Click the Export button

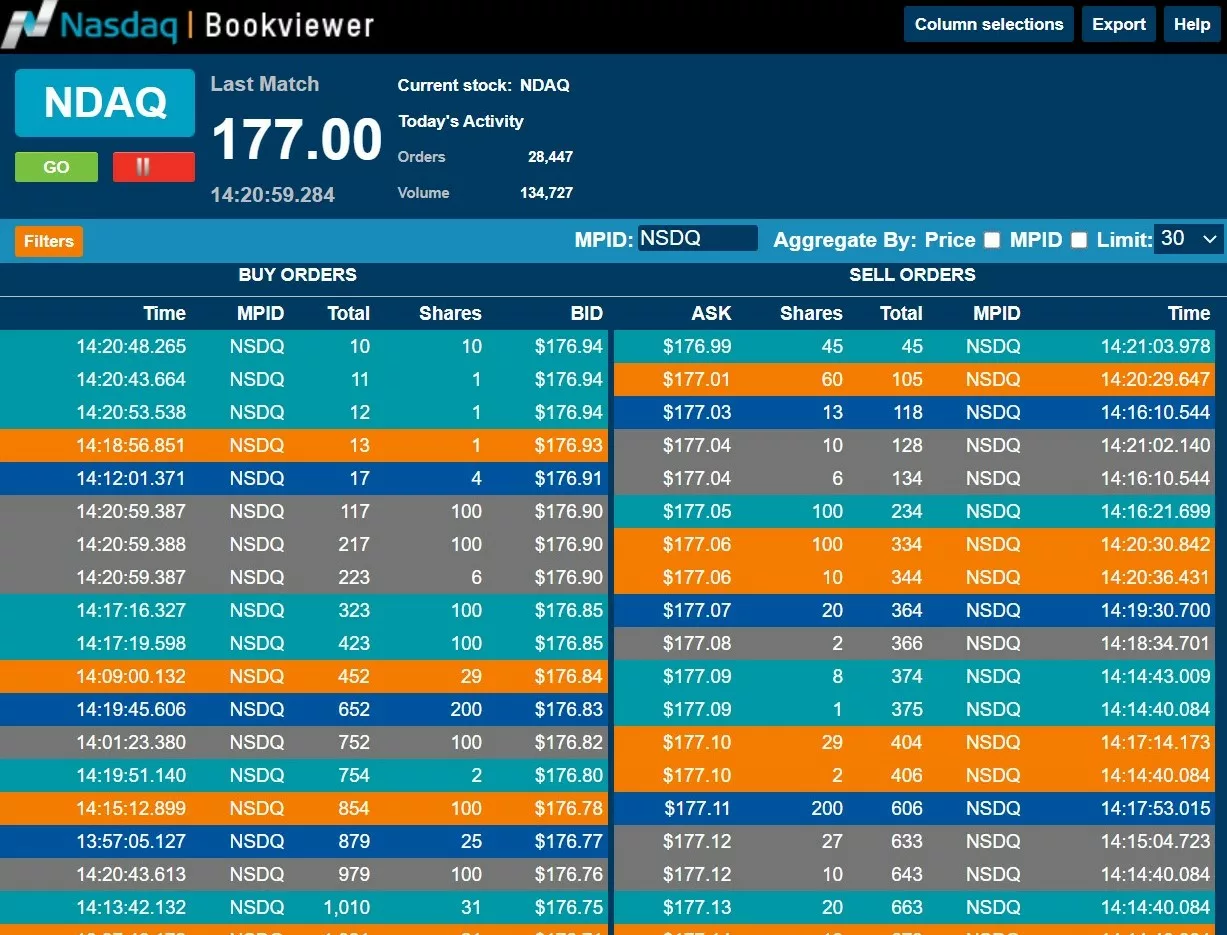[1118, 24]
